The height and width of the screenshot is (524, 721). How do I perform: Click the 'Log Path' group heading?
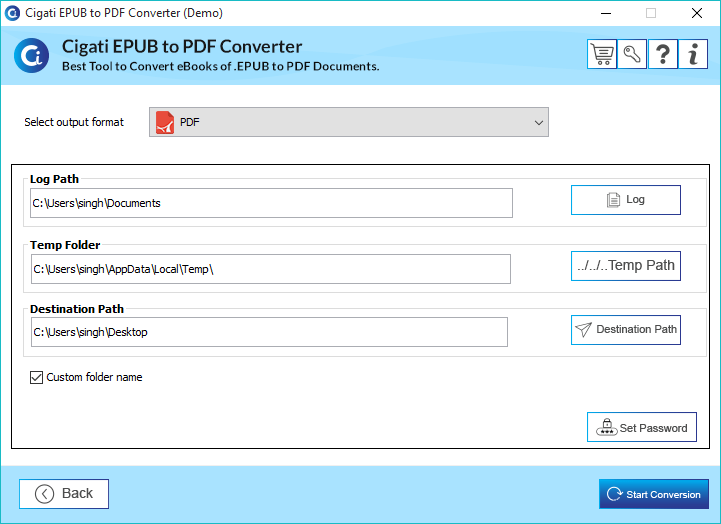click(54, 179)
